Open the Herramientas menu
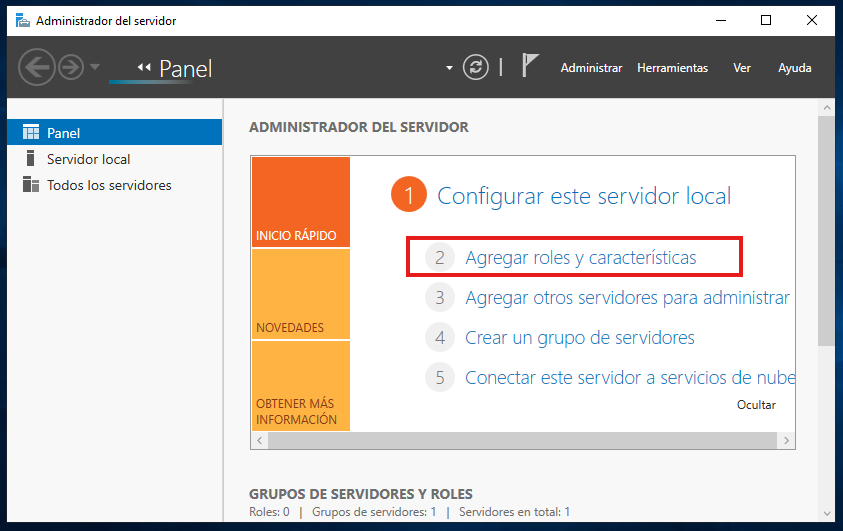This screenshot has width=843, height=531. [673, 68]
